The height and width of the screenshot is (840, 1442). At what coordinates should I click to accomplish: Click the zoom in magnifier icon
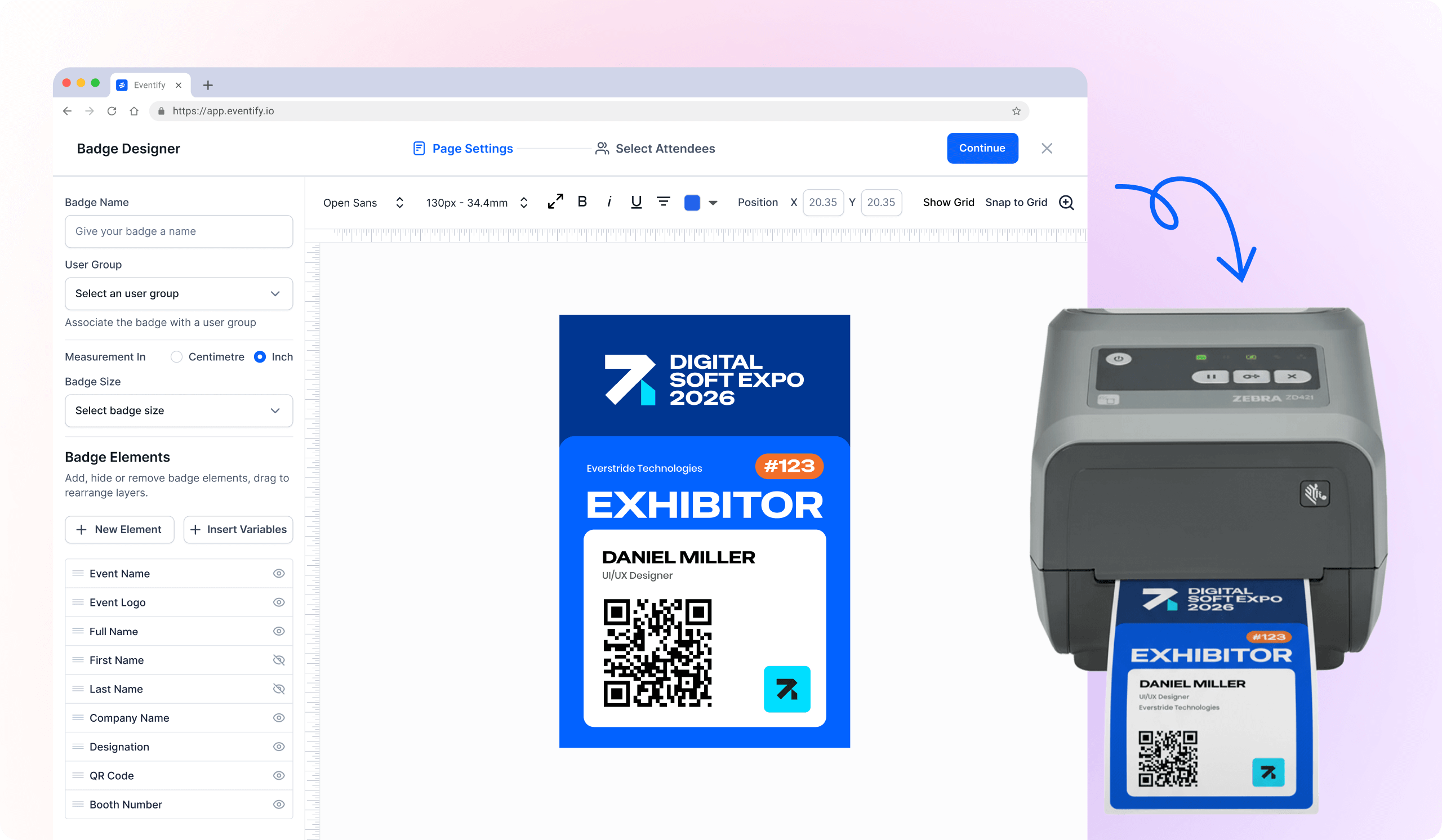pos(1066,203)
